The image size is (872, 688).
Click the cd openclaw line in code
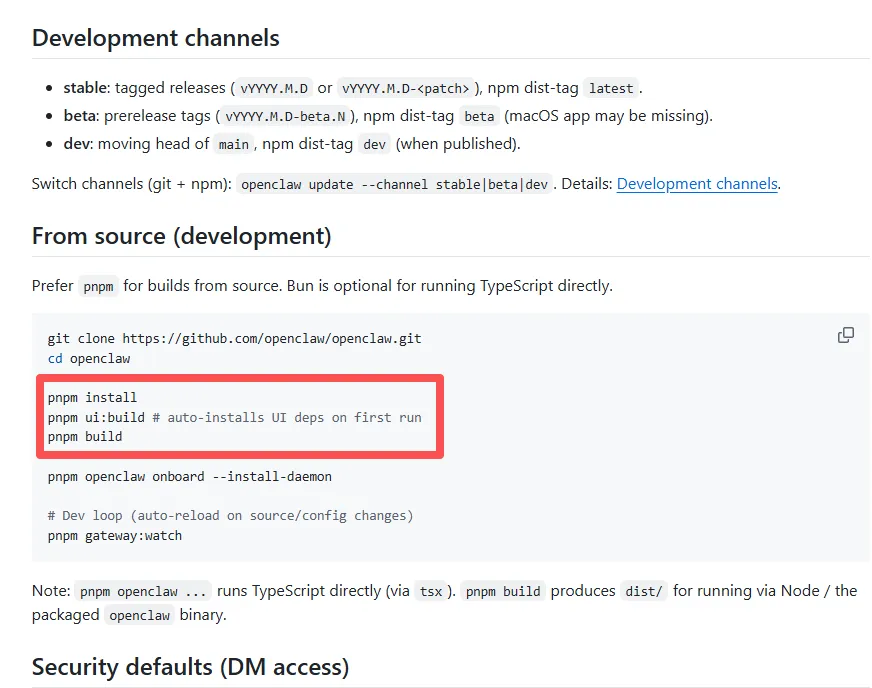point(89,358)
